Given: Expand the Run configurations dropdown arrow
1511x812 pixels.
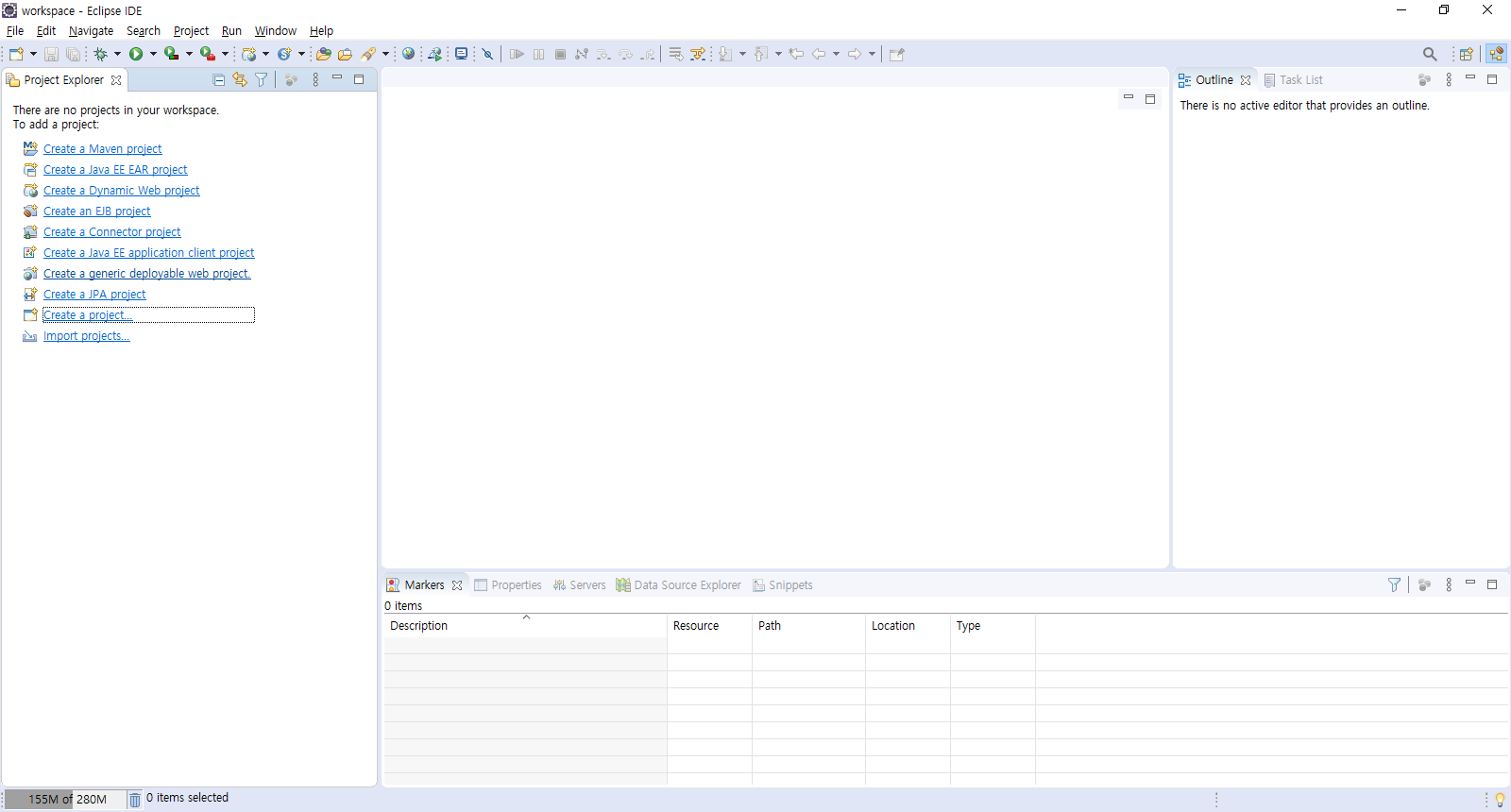Looking at the screenshot, I should click(153, 54).
